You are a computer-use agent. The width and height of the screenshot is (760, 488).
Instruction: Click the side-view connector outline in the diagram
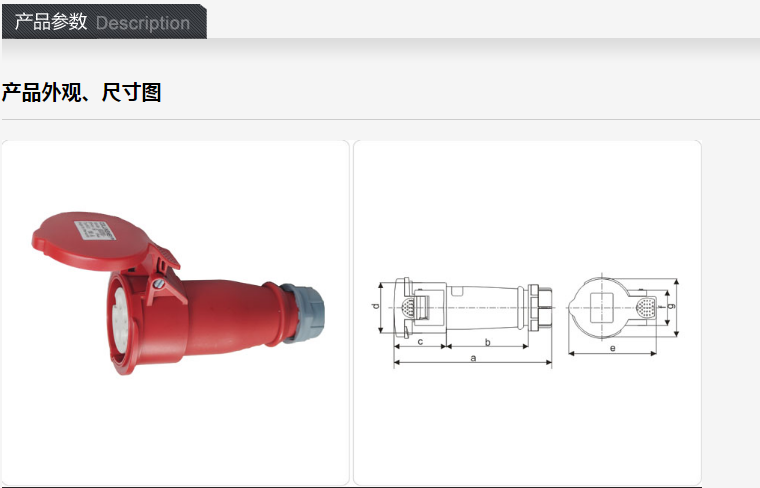click(473, 308)
